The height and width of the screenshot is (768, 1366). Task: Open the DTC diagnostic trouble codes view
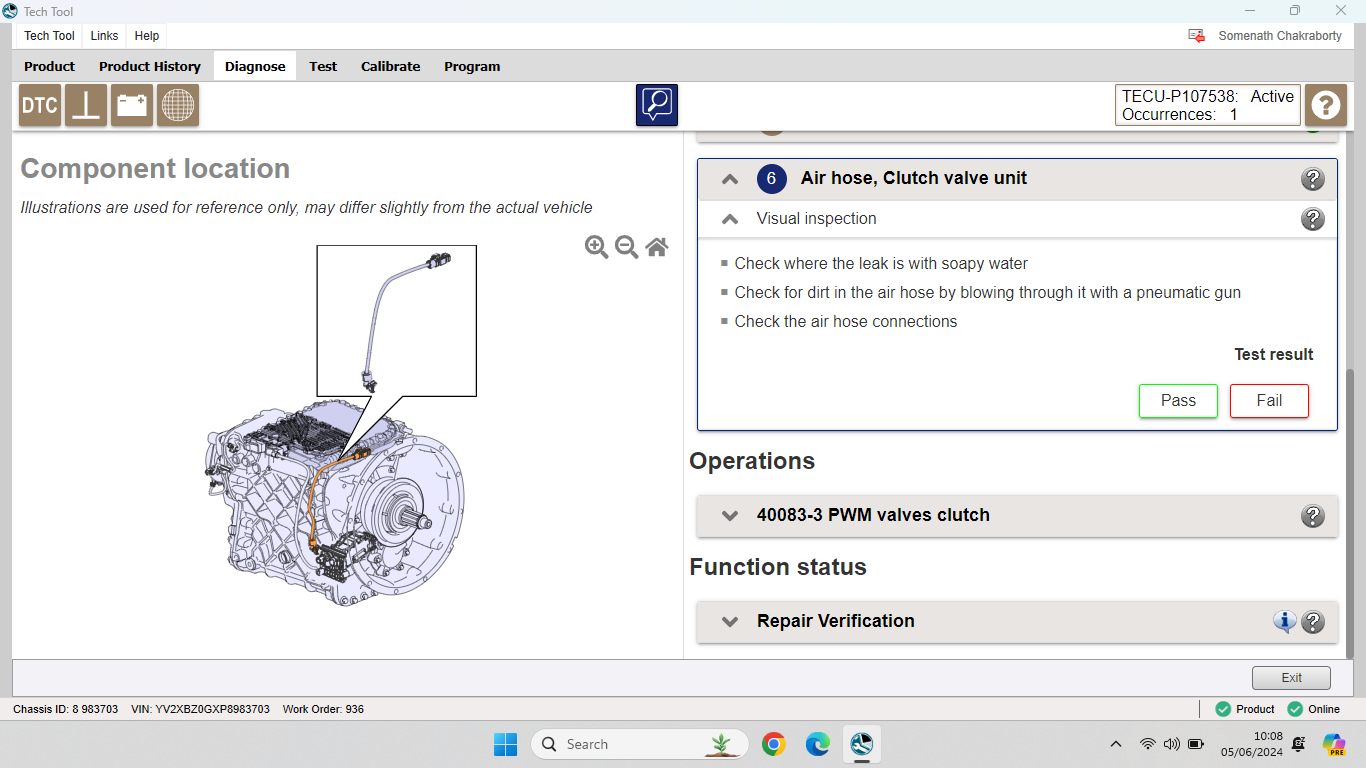point(40,105)
